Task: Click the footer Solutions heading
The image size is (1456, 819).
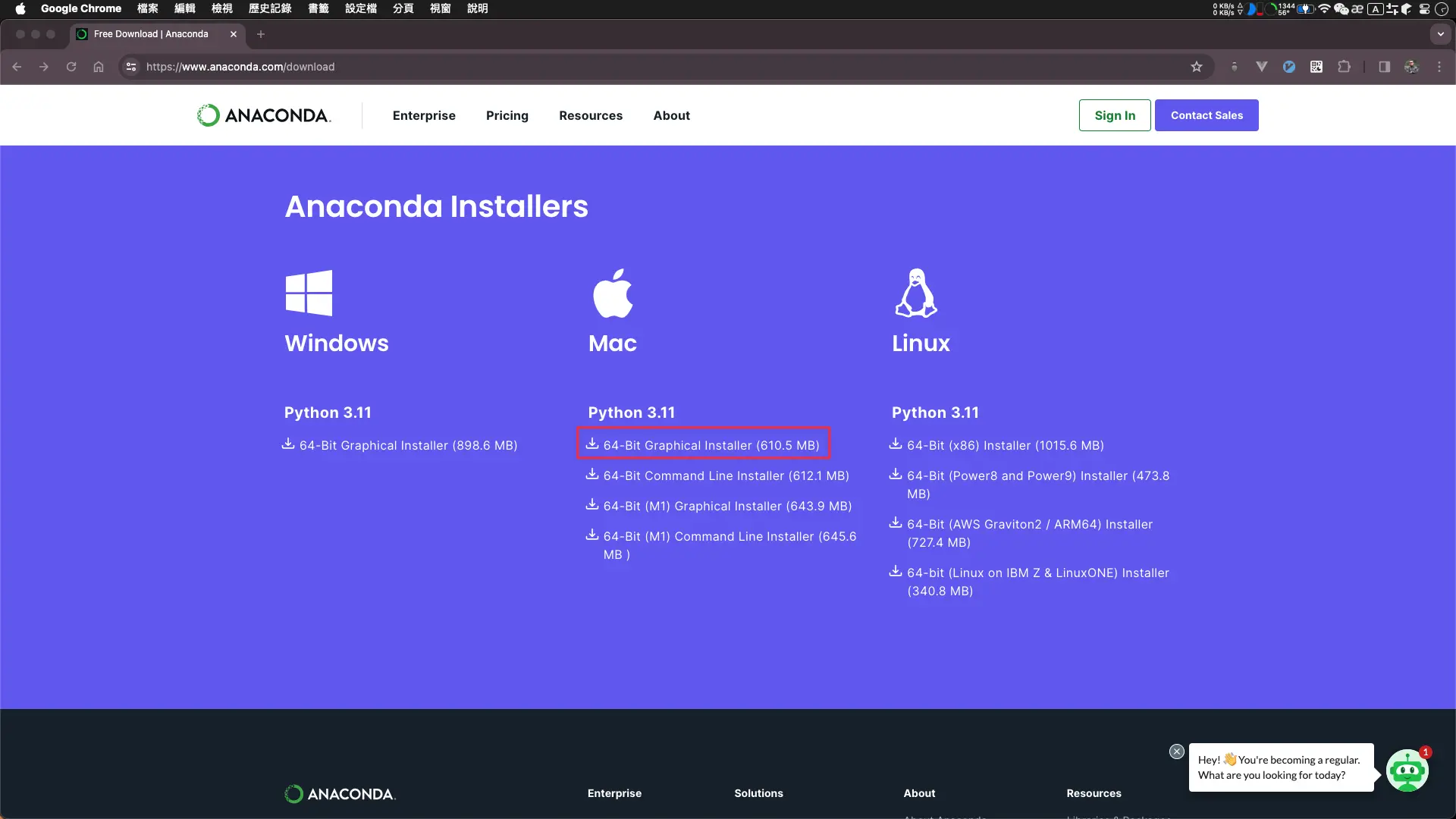Action: [x=758, y=793]
